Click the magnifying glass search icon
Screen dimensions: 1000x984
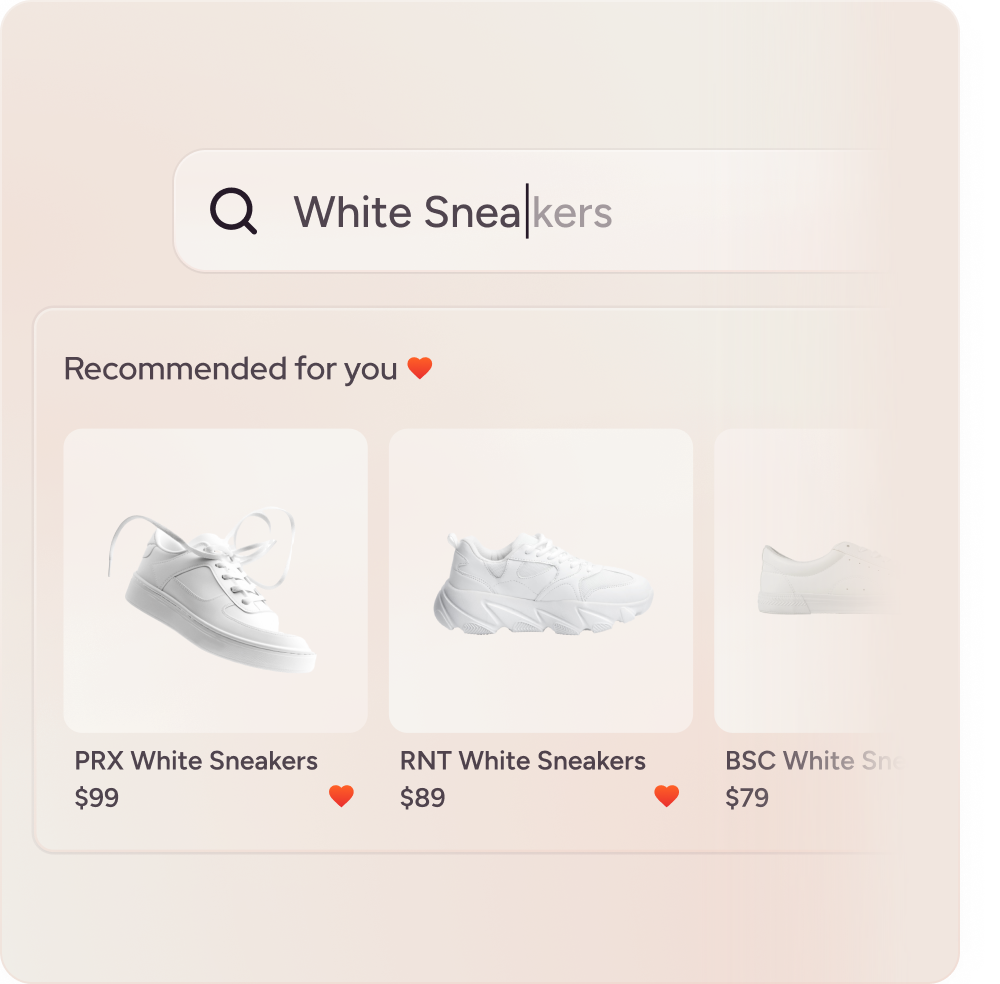[x=233, y=211]
